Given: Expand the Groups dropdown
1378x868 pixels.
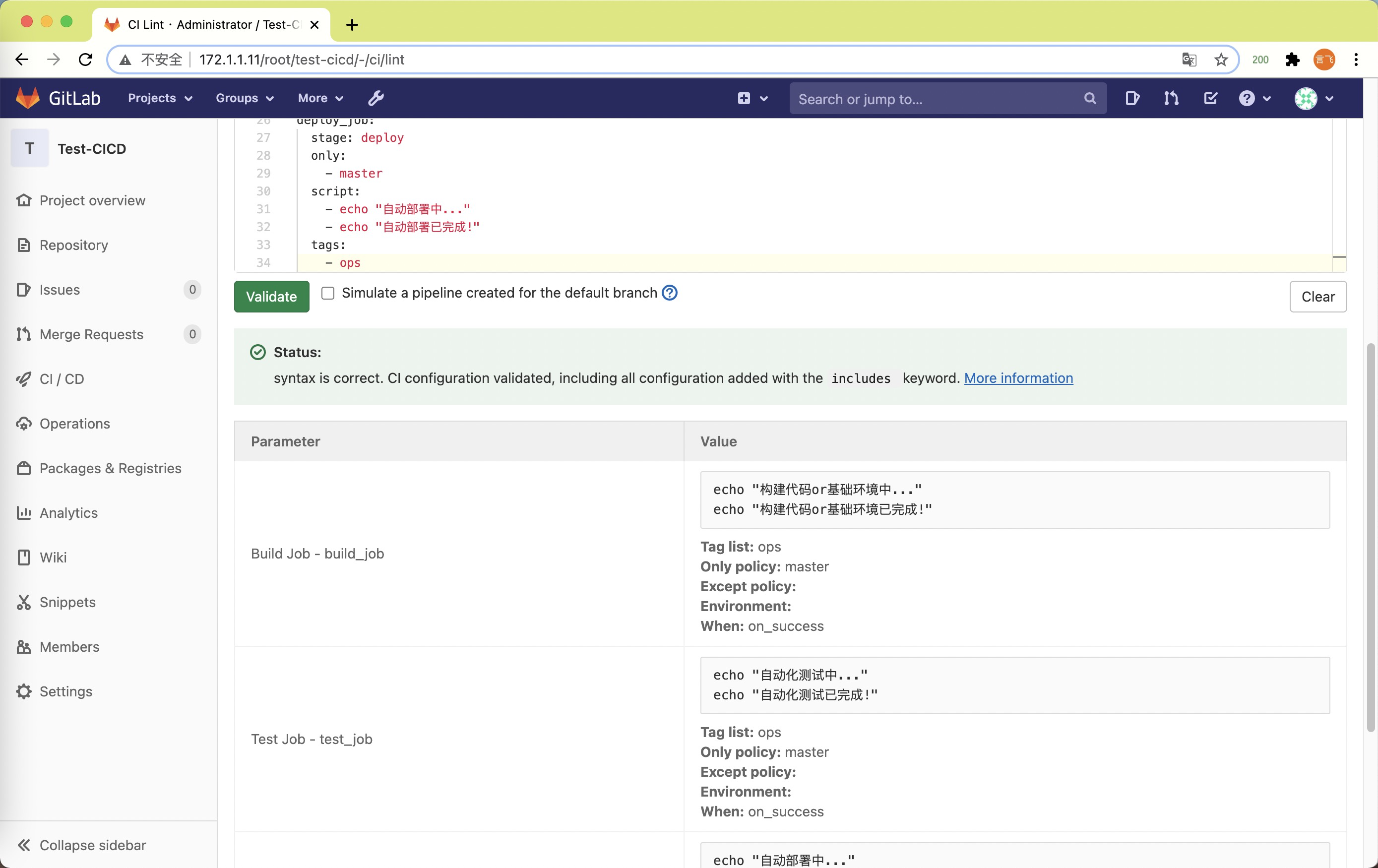Looking at the screenshot, I should click(245, 98).
